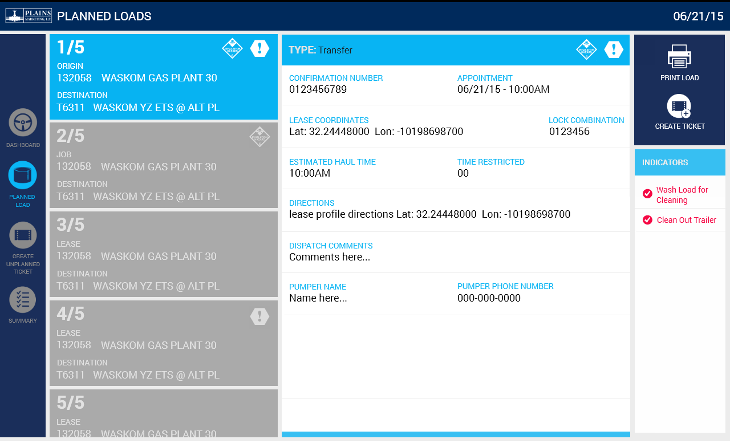The width and height of the screenshot is (730, 441).
Task: Click the Create Ticket icon
Action: [679, 106]
